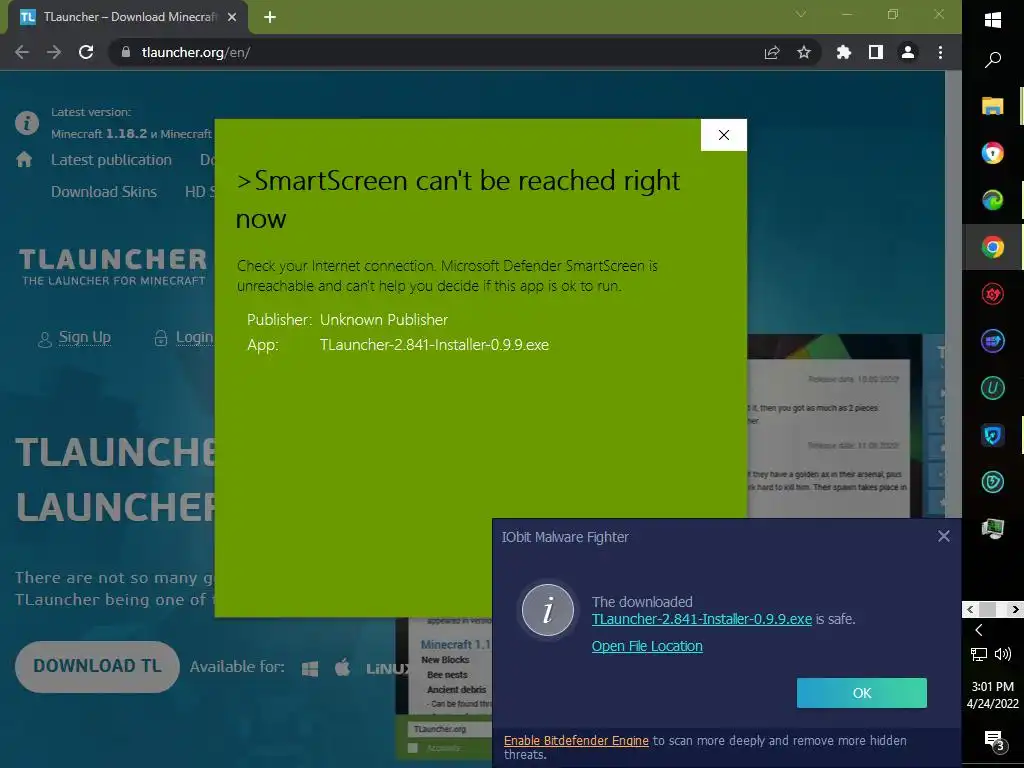
Task: Open Chrome three-dot menu
Action: pyautogui.click(x=940, y=52)
